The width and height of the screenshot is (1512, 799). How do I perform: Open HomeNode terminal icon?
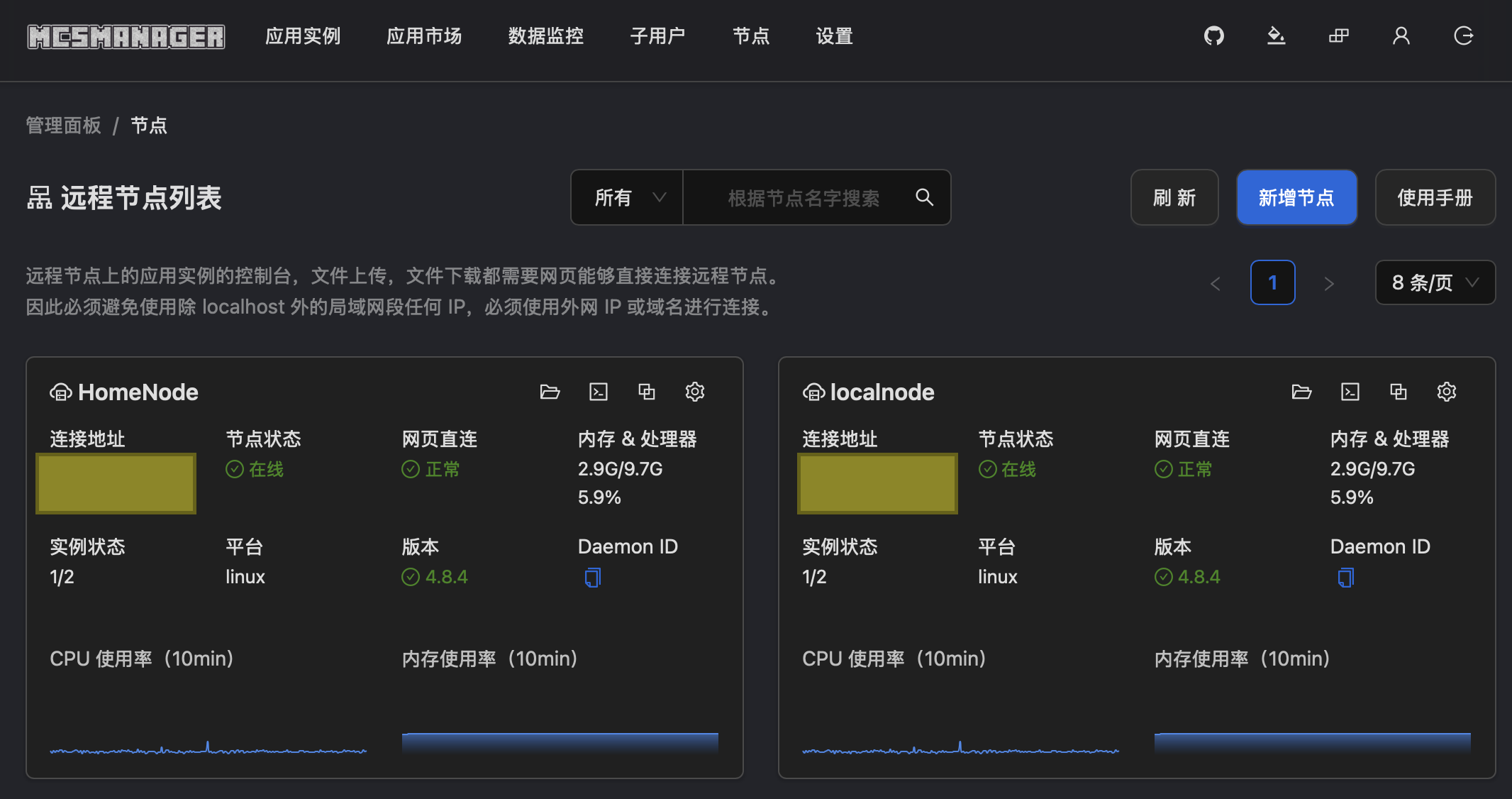(599, 392)
